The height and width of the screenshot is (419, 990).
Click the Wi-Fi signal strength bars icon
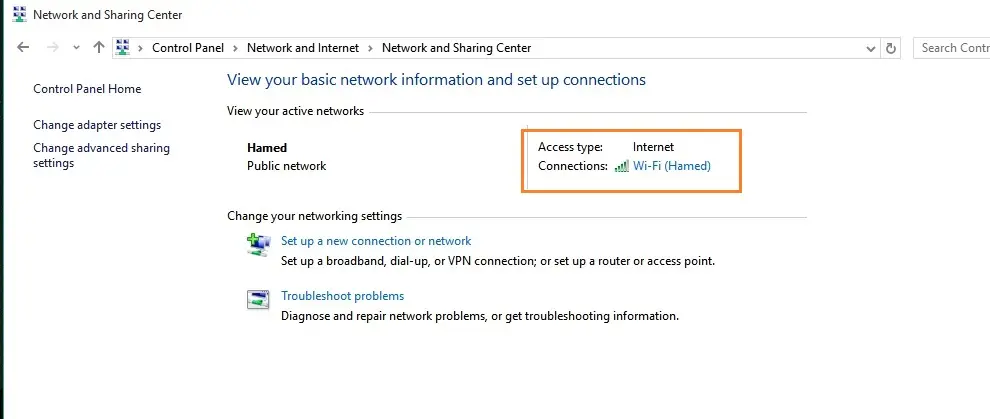coord(621,167)
